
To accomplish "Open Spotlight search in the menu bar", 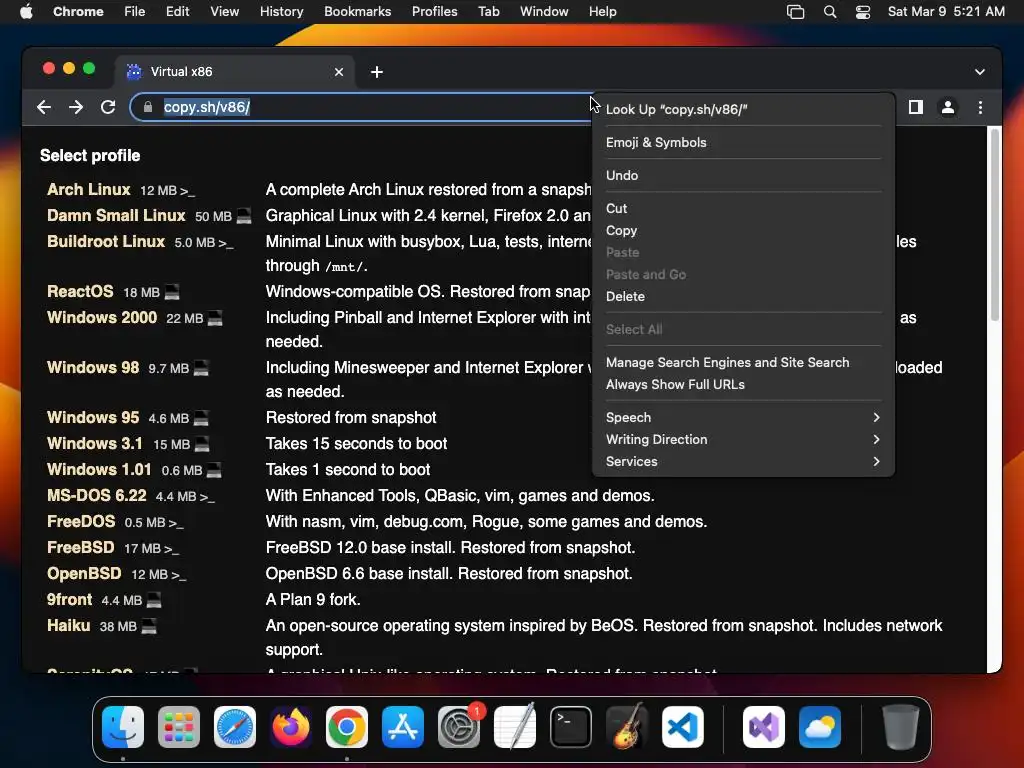I will tap(829, 12).
